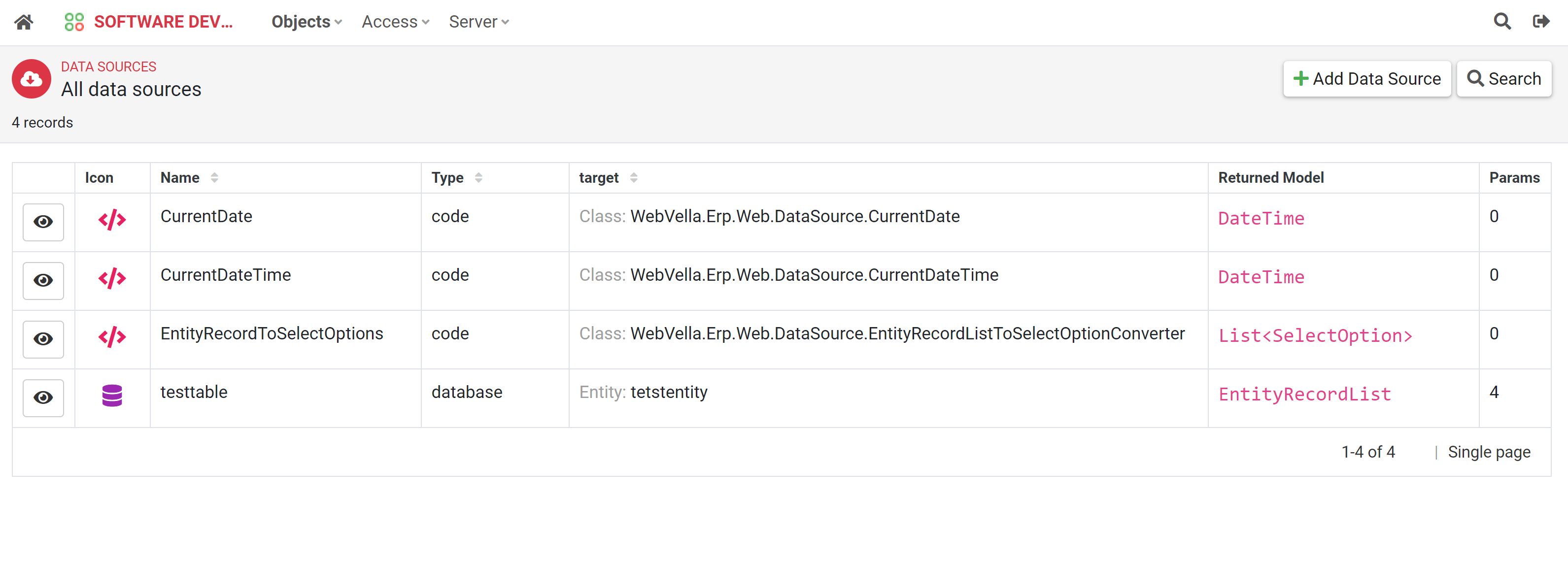Sort records by Type
Viewport: 1568px width, 563px height.
(478, 178)
